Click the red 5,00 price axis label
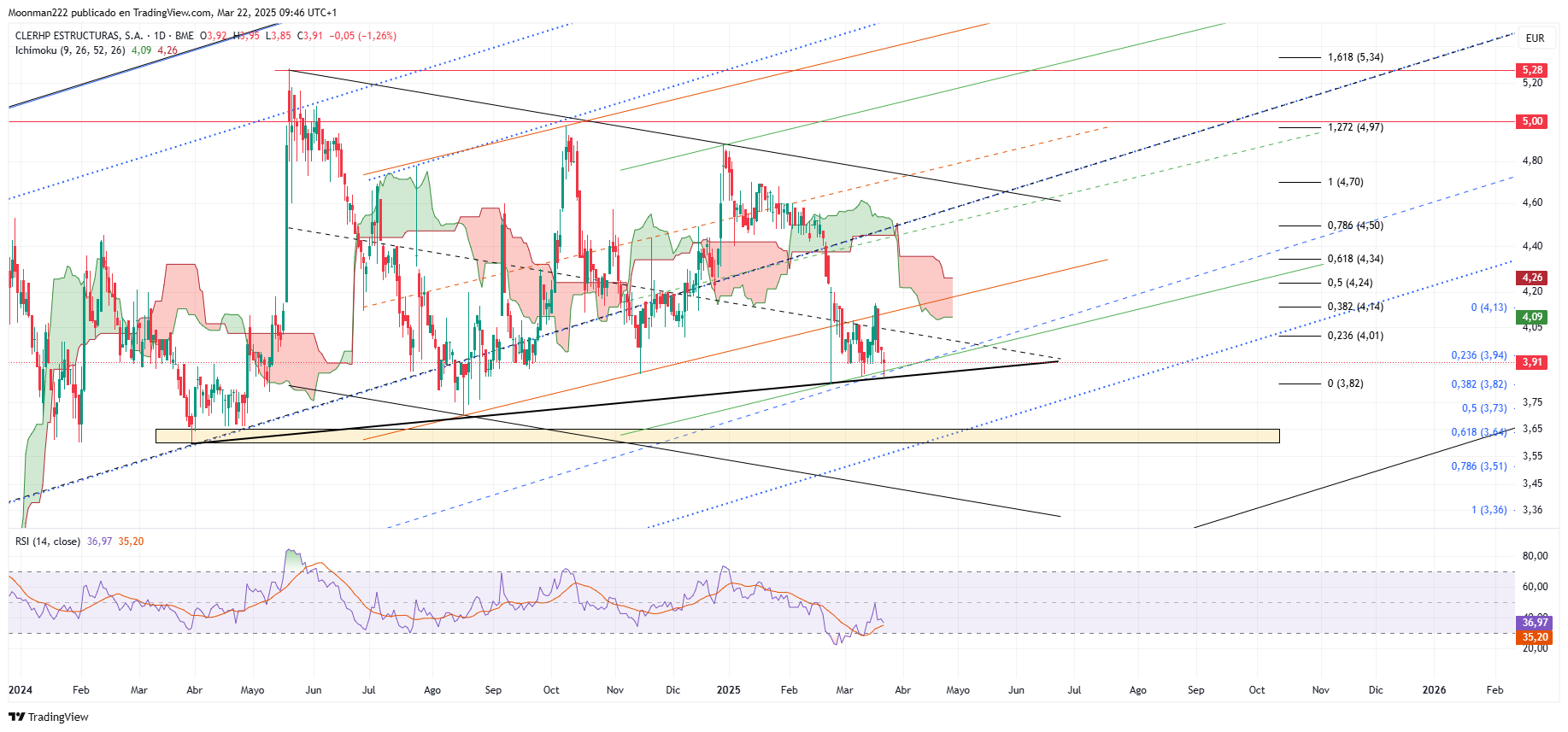The image size is (1568, 732). (1532, 121)
